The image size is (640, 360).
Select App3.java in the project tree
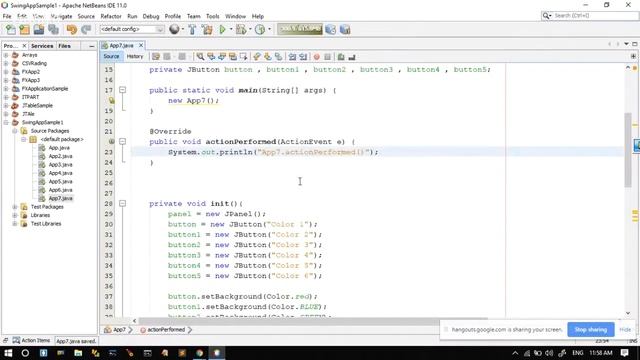[60, 164]
